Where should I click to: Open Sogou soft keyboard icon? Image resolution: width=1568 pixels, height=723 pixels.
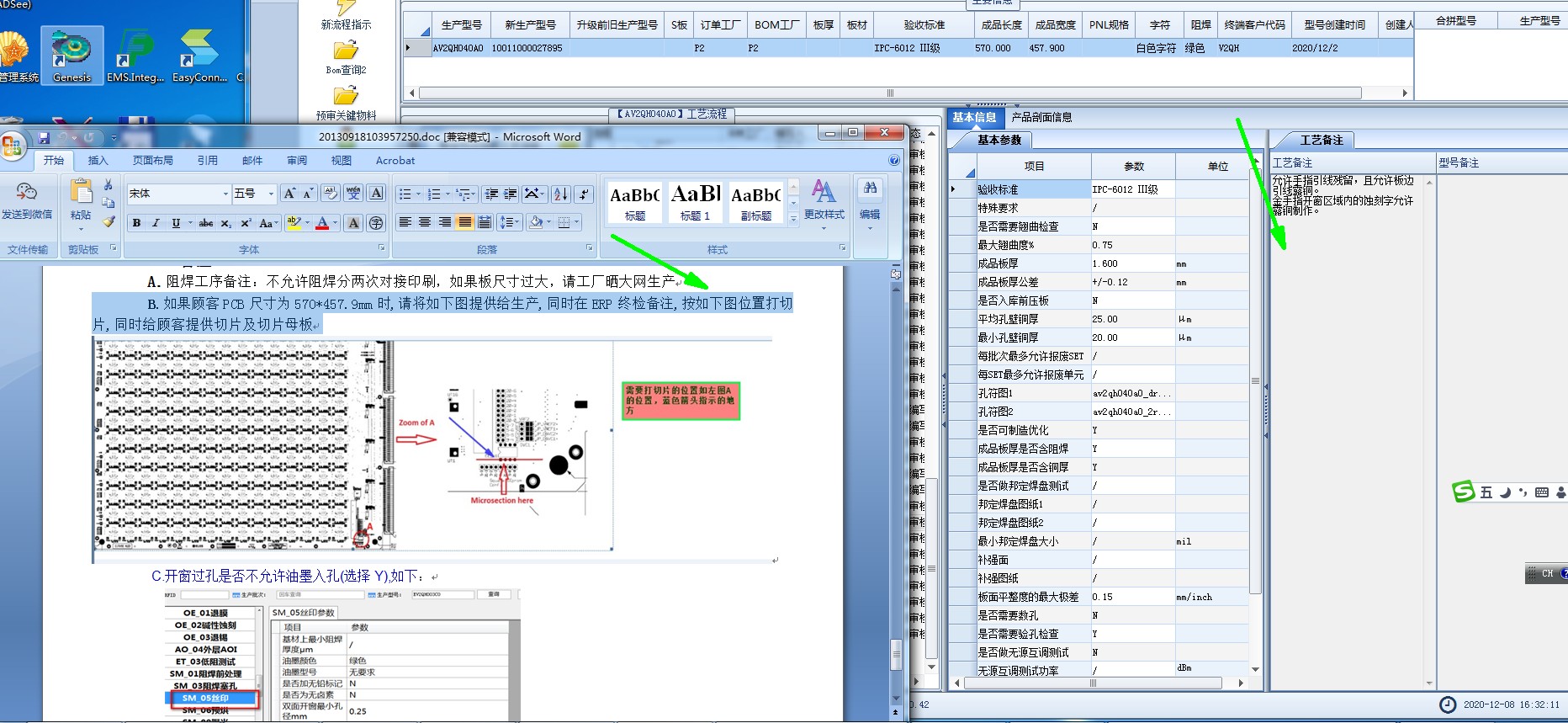point(1541,492)
